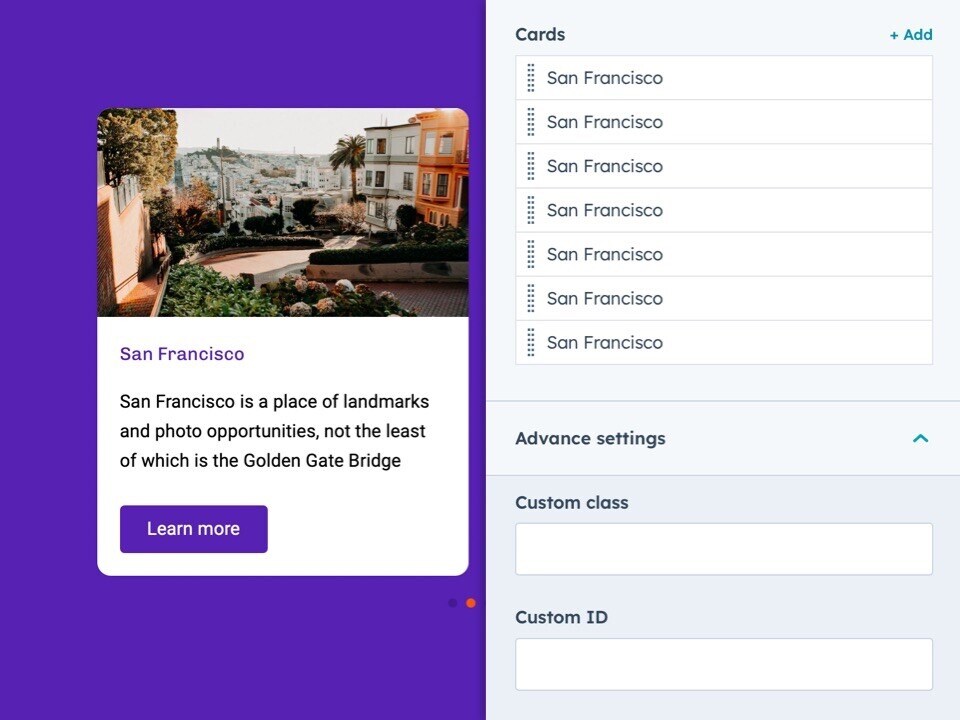Click the fourth card row's drag handle icon
Image resolution: width=960 pixels, height=720 pixels.
(531, 210)
